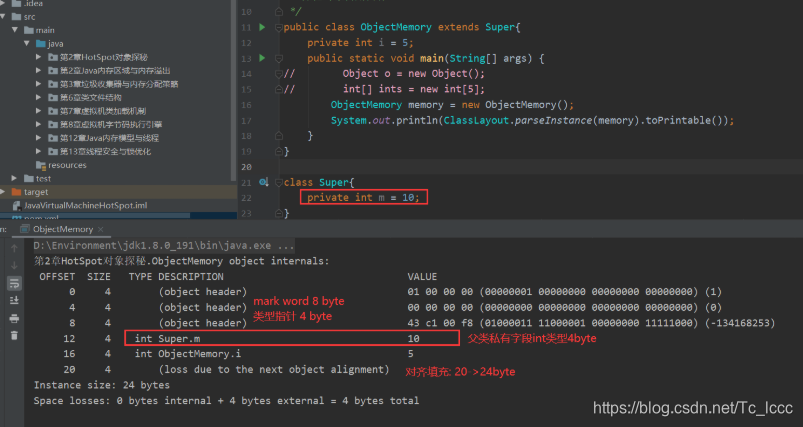Select the resources folder
The width and height of the screenshot is (803, 427).
[x=67, y=165]
